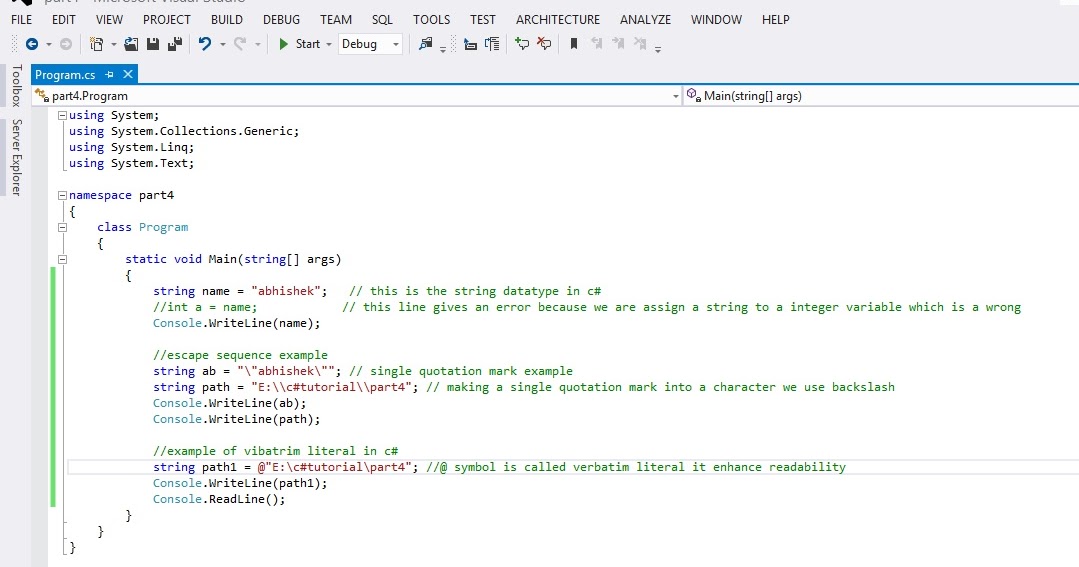Place cursor on Console.ReadLine(); line
This screenshot has height=567, width=1079.
[x=219, y=500]
